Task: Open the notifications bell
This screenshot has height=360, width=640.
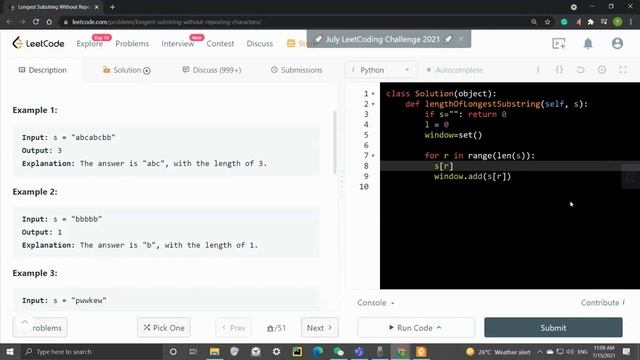Action: point(588,43)
